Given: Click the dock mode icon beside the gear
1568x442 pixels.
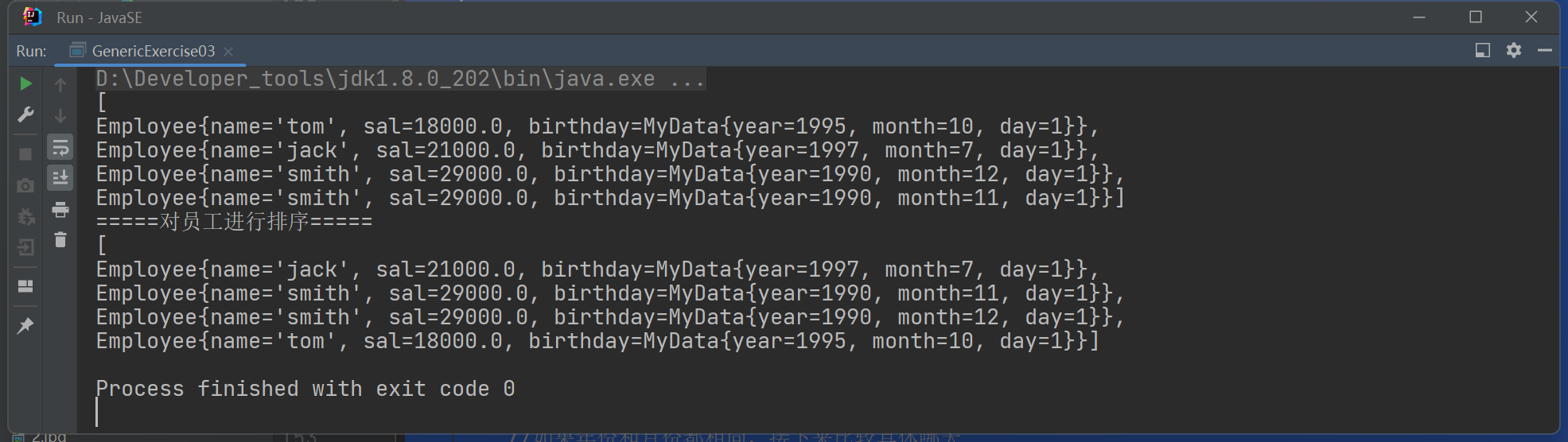Looking at the screenshot, I should [x=1483, y=50].
